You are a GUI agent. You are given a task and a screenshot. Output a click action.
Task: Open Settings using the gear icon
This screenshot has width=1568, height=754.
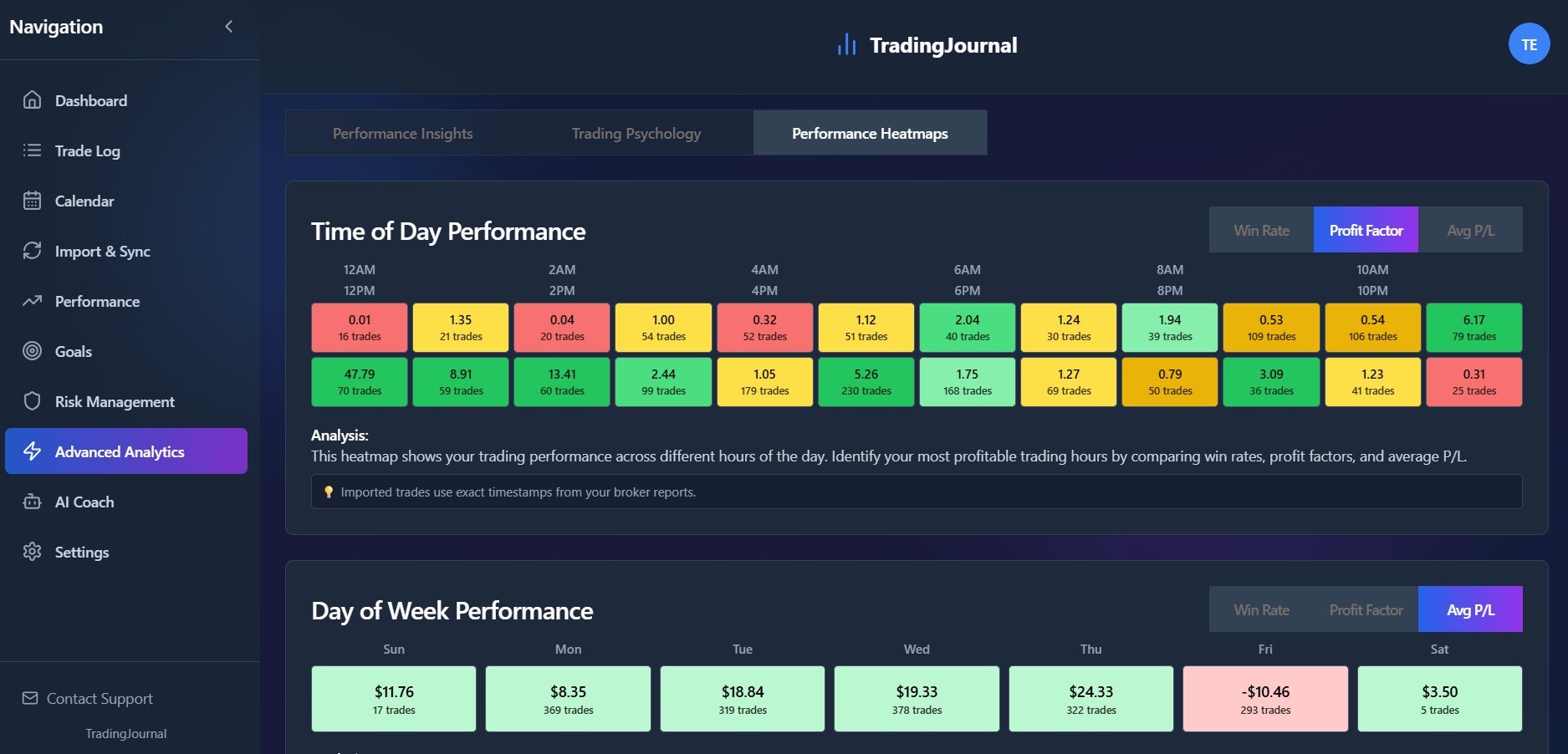pyautogui.click(x=31, y=552)
